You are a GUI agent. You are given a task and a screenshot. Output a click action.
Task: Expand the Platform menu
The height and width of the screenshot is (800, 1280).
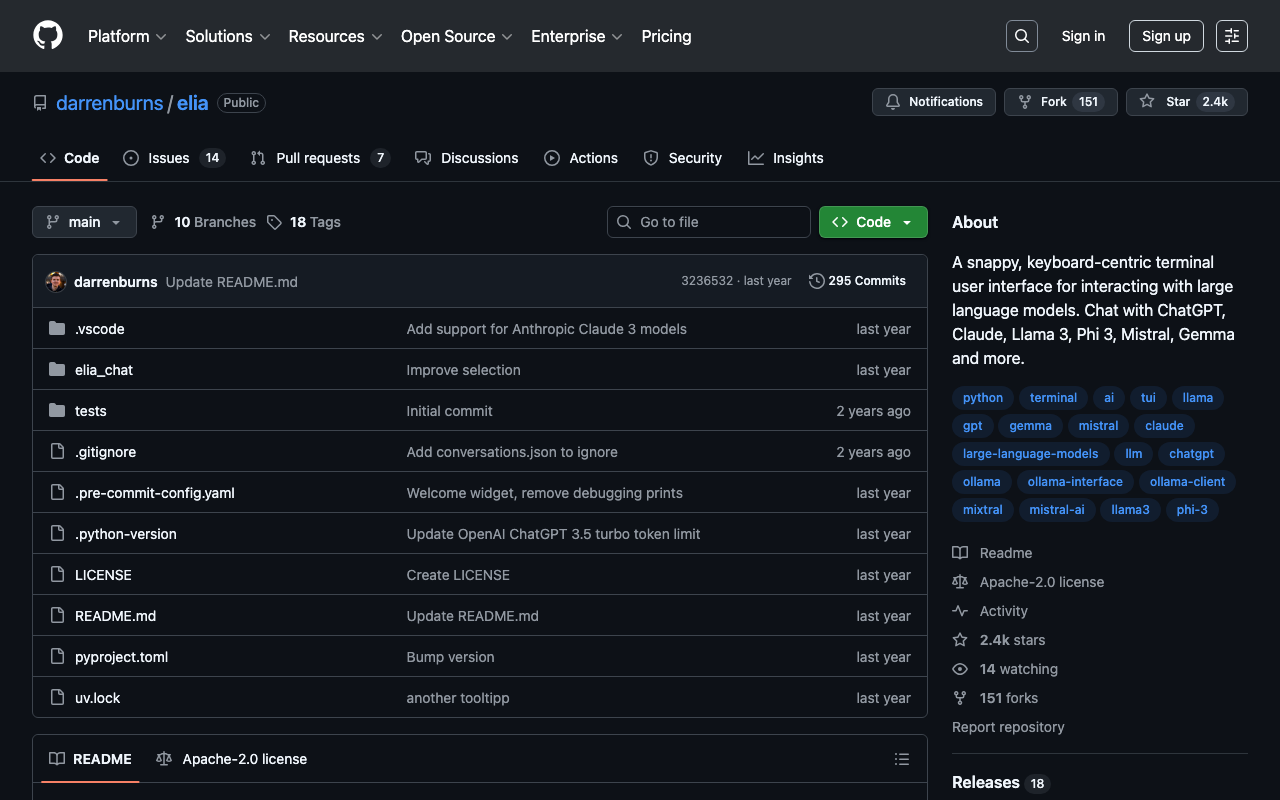point(127,36)
